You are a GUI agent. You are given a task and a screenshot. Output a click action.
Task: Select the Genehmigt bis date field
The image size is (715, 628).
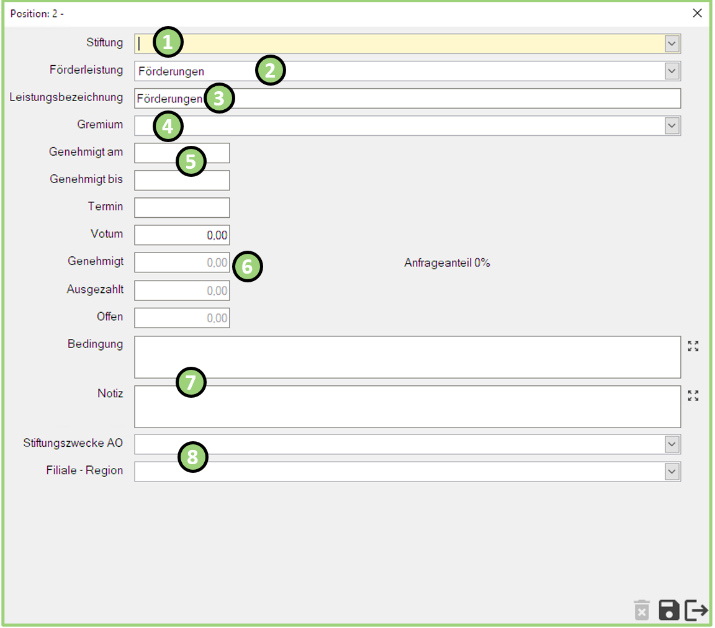click(182, 180)
